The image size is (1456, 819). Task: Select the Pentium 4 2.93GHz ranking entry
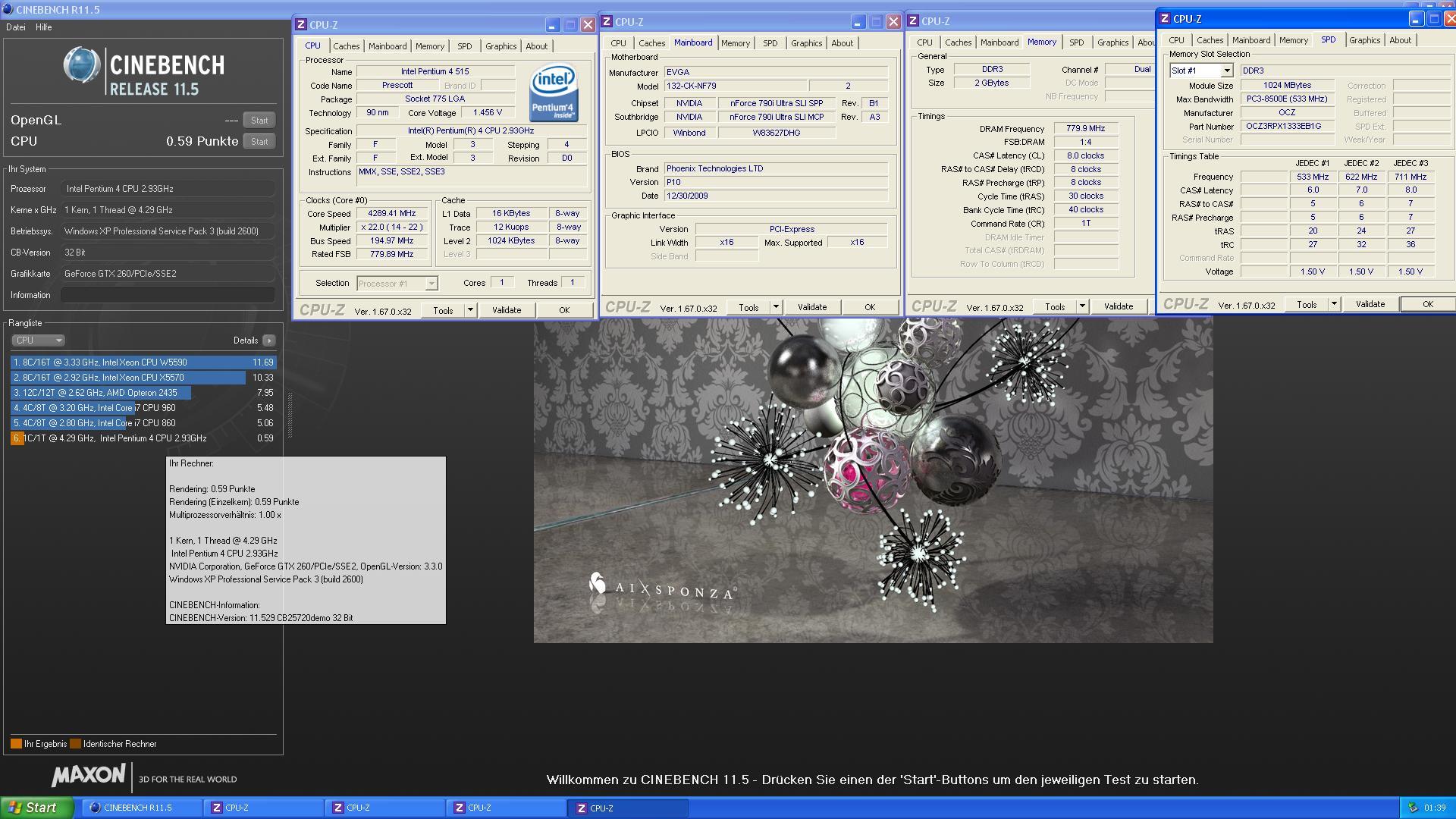(x=143, y=438)
